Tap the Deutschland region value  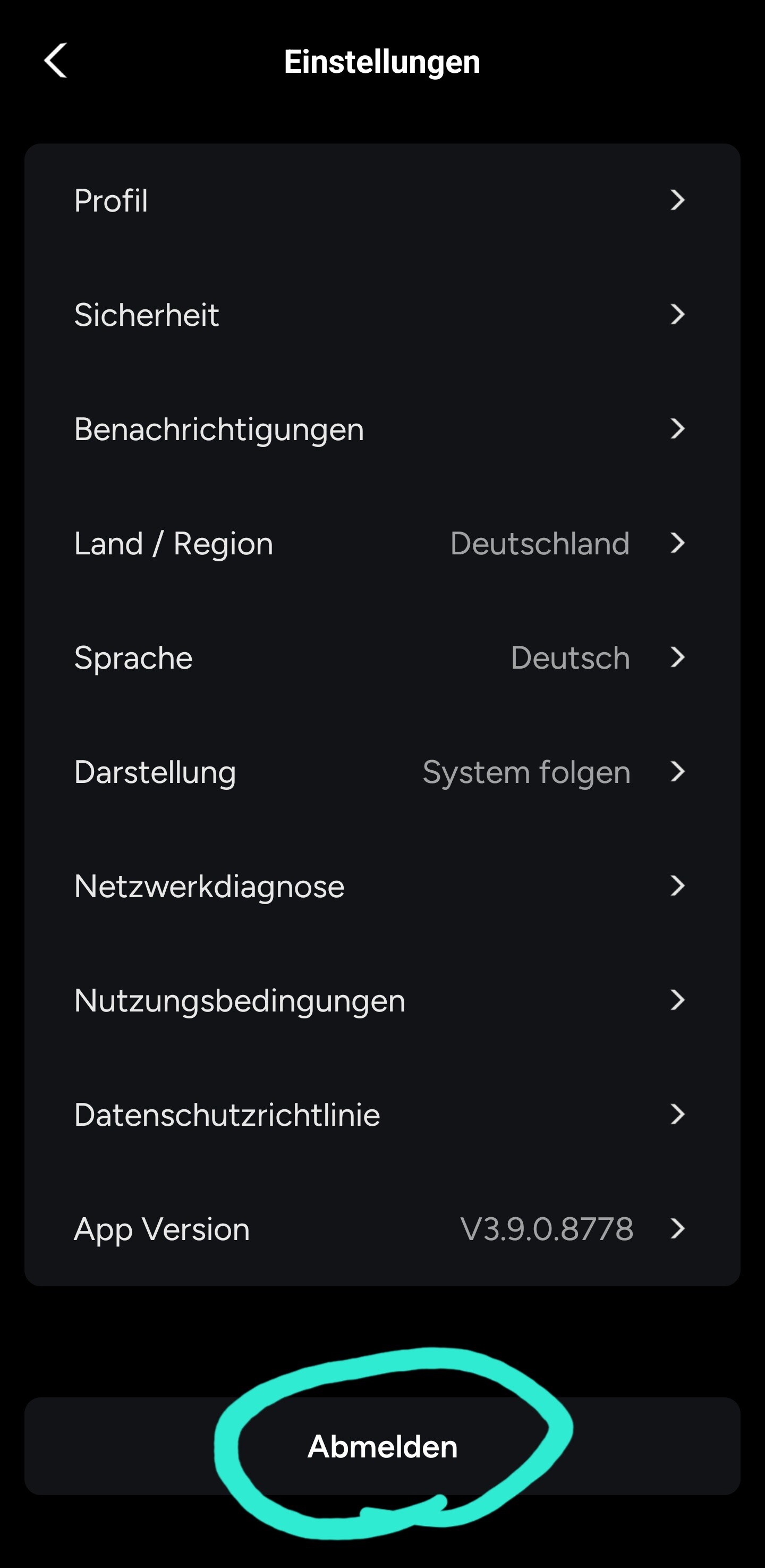point(539,543)
